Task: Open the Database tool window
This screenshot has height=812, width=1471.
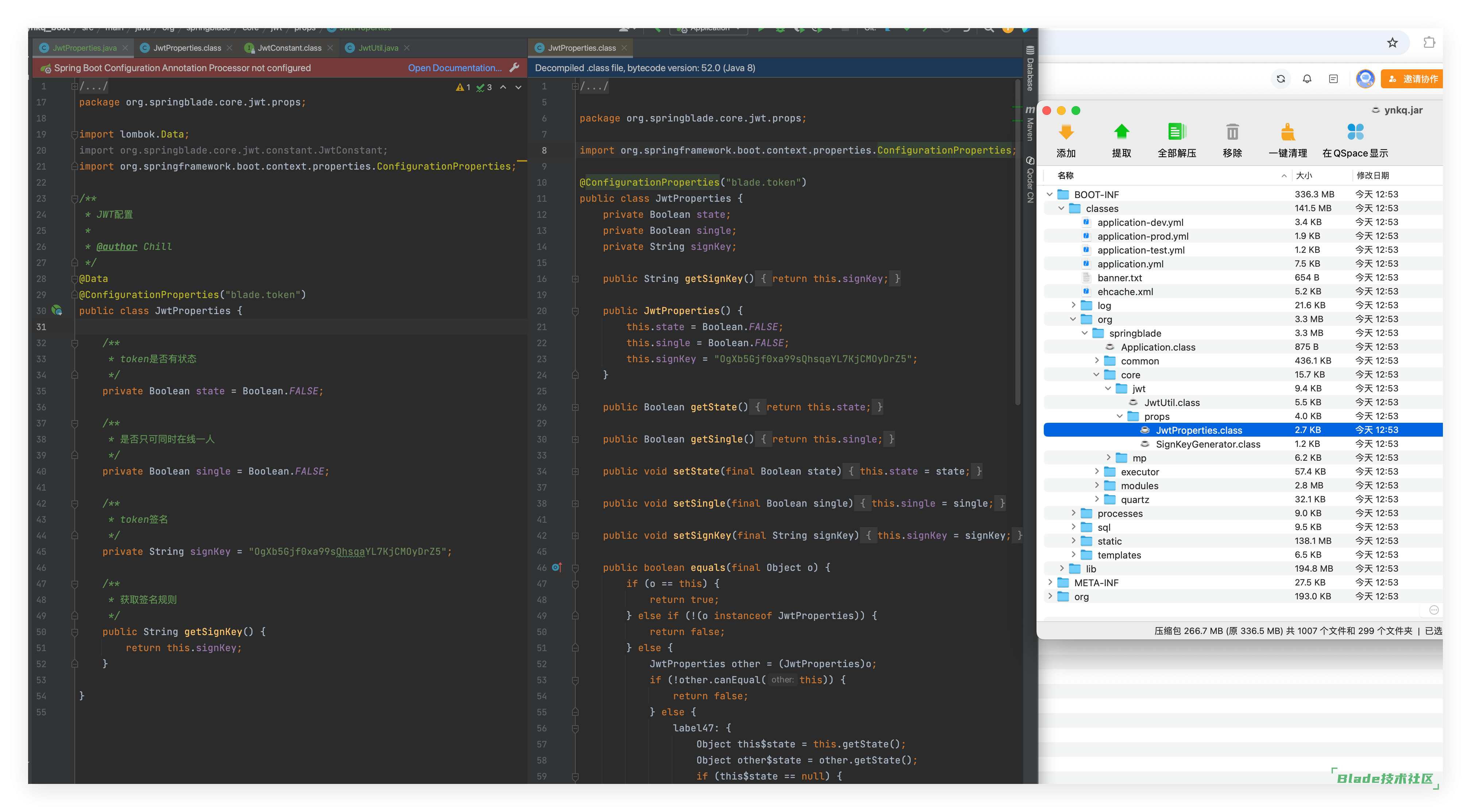Action: 1030,69
